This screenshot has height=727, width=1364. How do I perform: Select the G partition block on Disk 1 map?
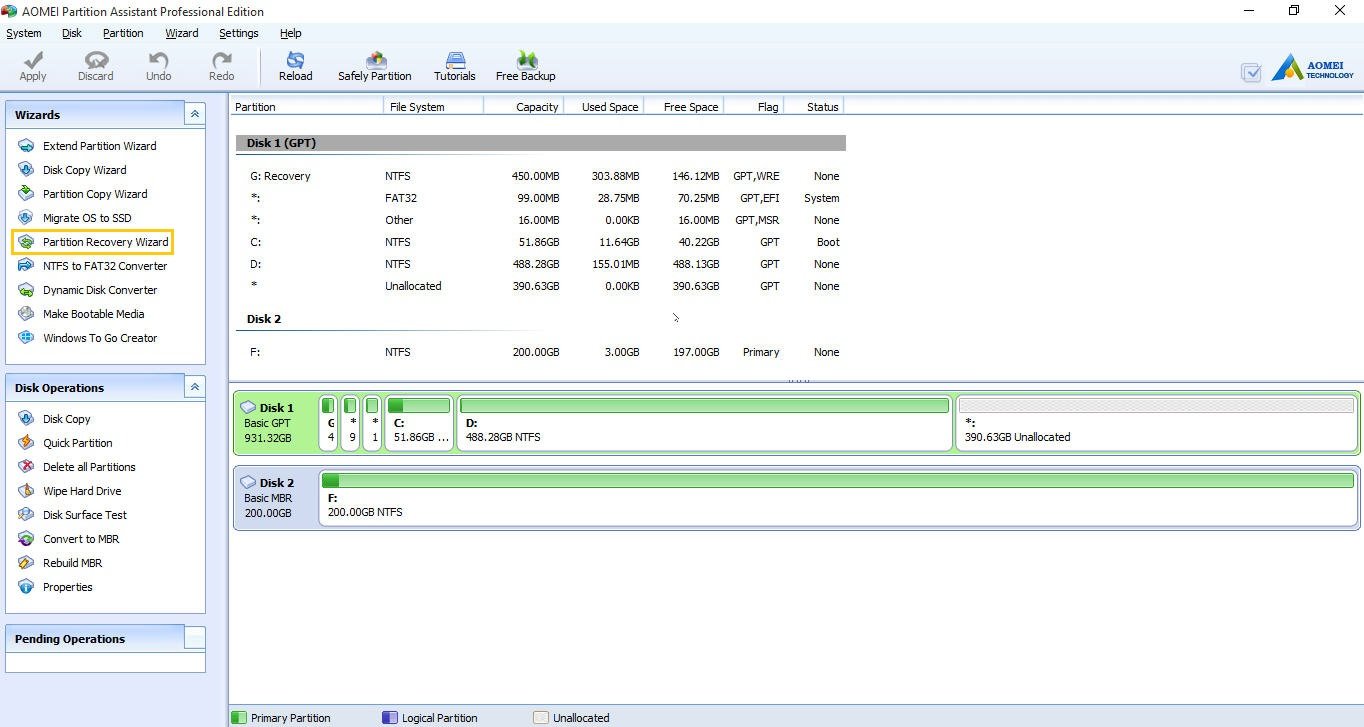coord(328,423)
